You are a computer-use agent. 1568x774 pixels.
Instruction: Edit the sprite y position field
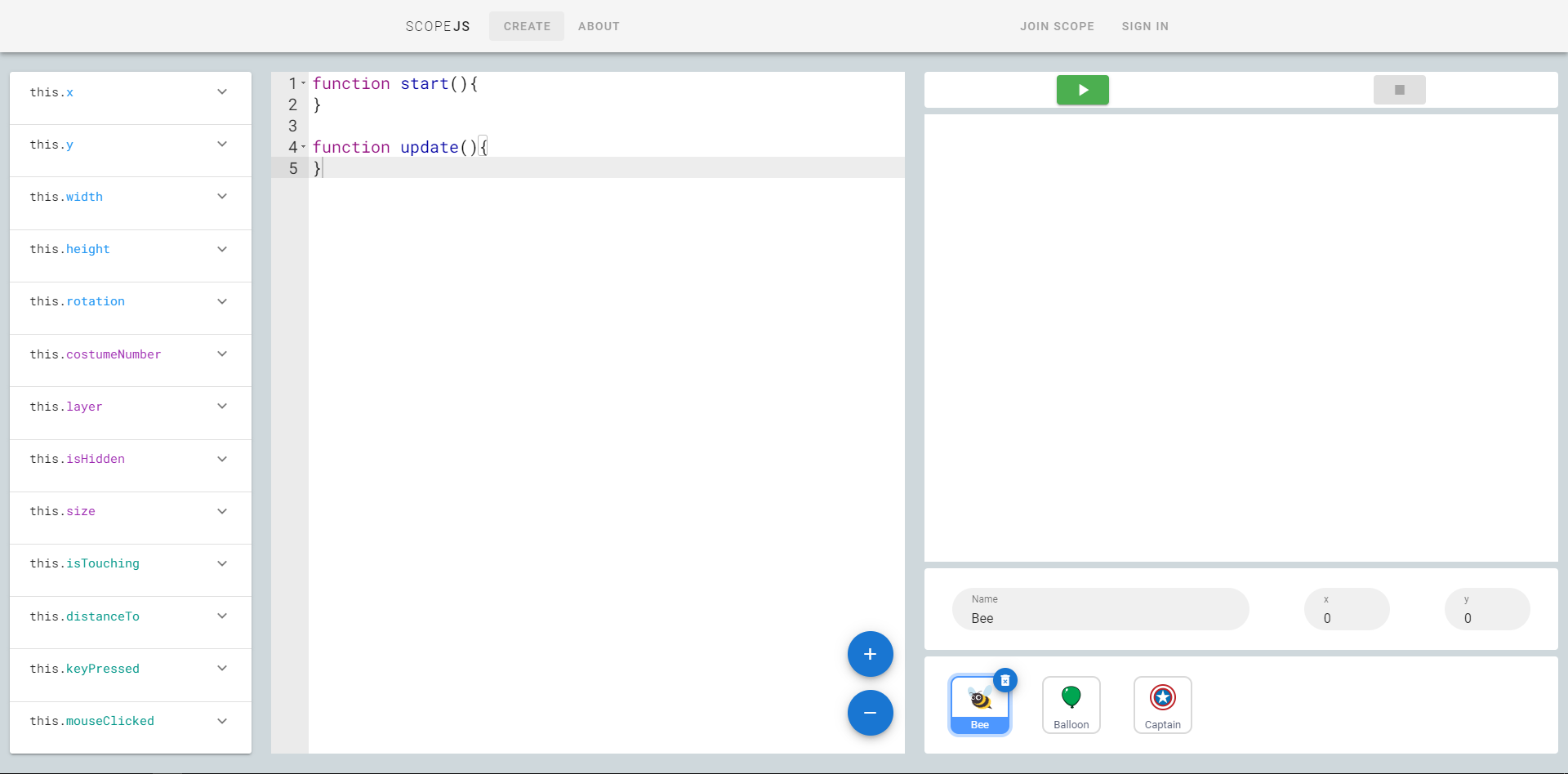[1487, 609]
